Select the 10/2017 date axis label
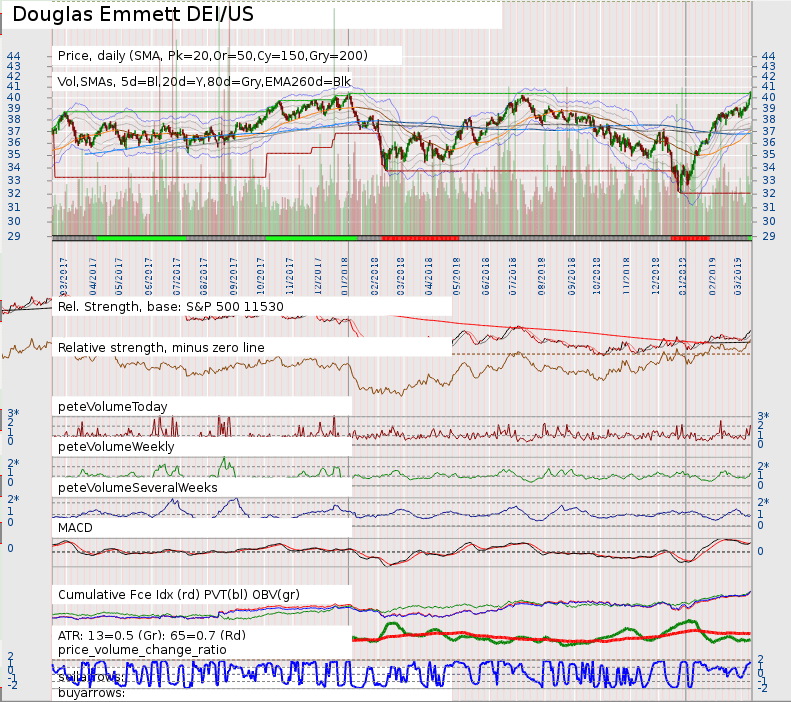The image size is (791, 702). (x=260, y=276)
